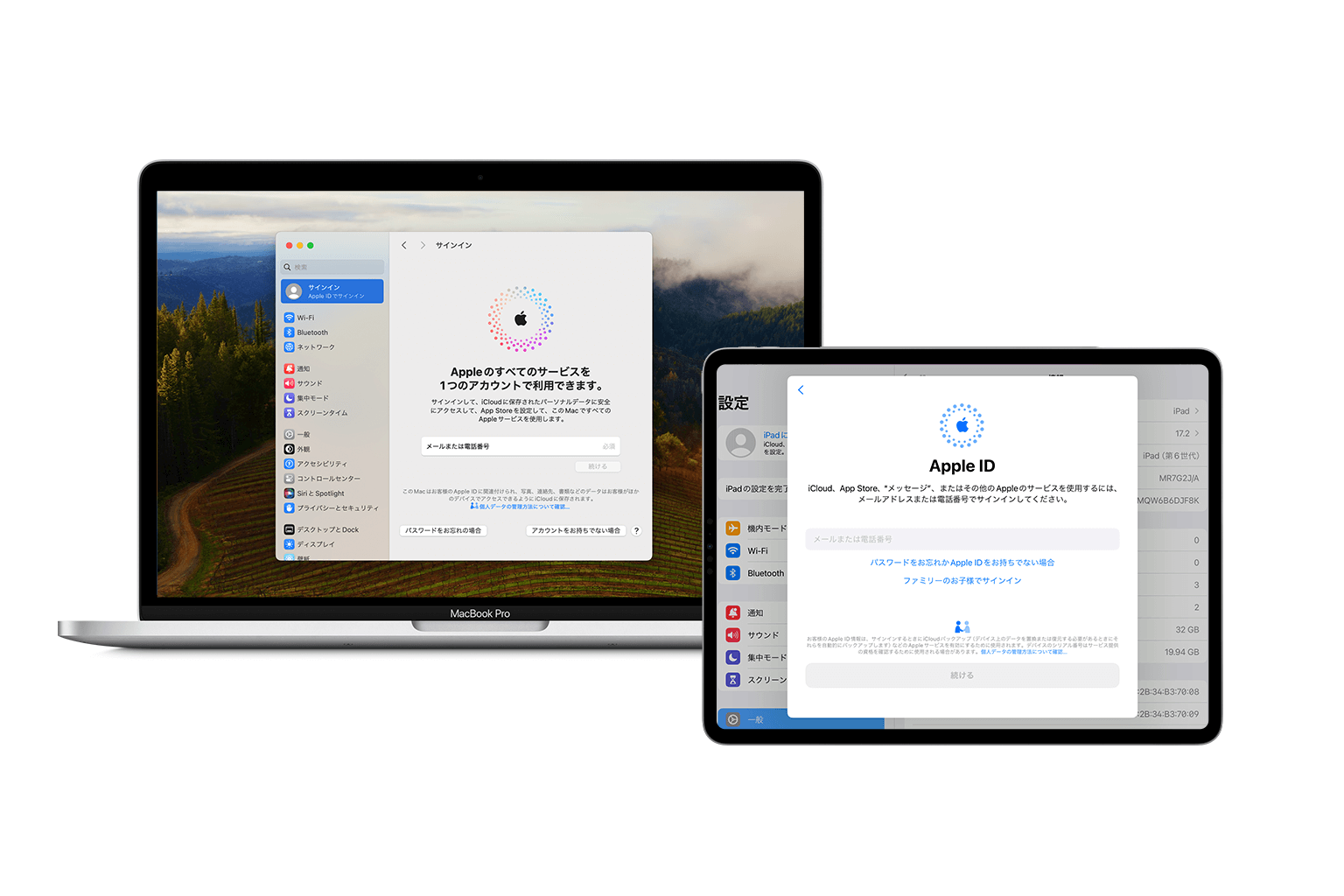Open コントロールセンター in Mac sidebar
This screenshot has width=1344, height=896.
pos(327,479)
